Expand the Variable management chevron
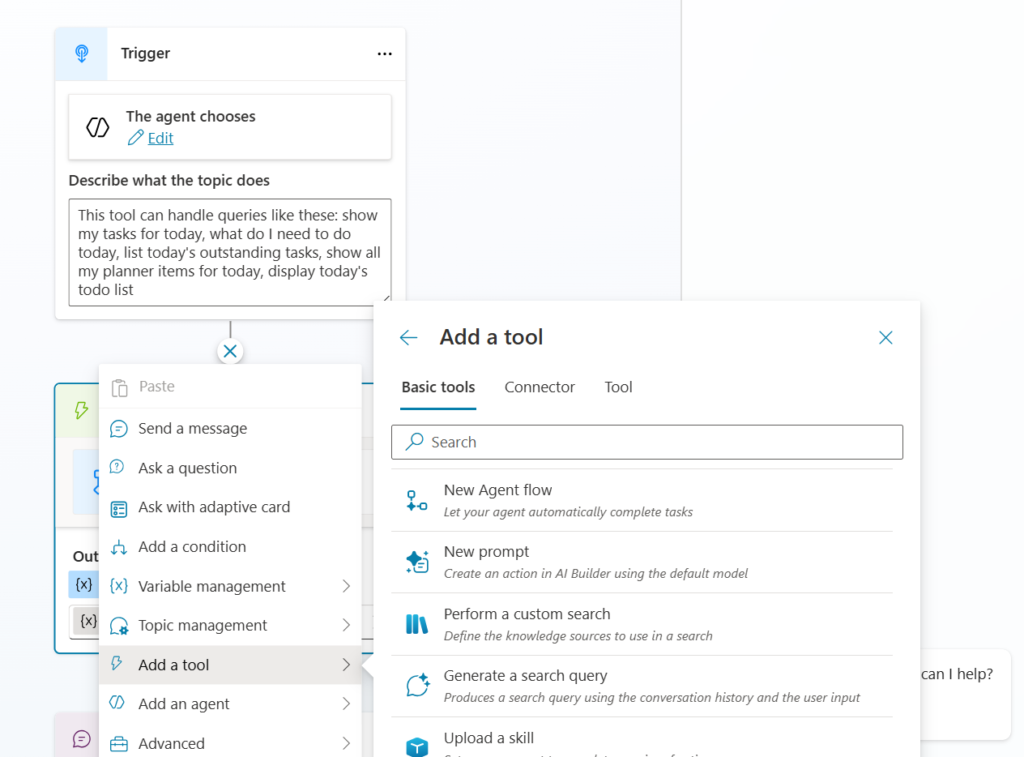The height and width of the screenshot is (757, 1024). pyautogui.click(x=346, y=586)
